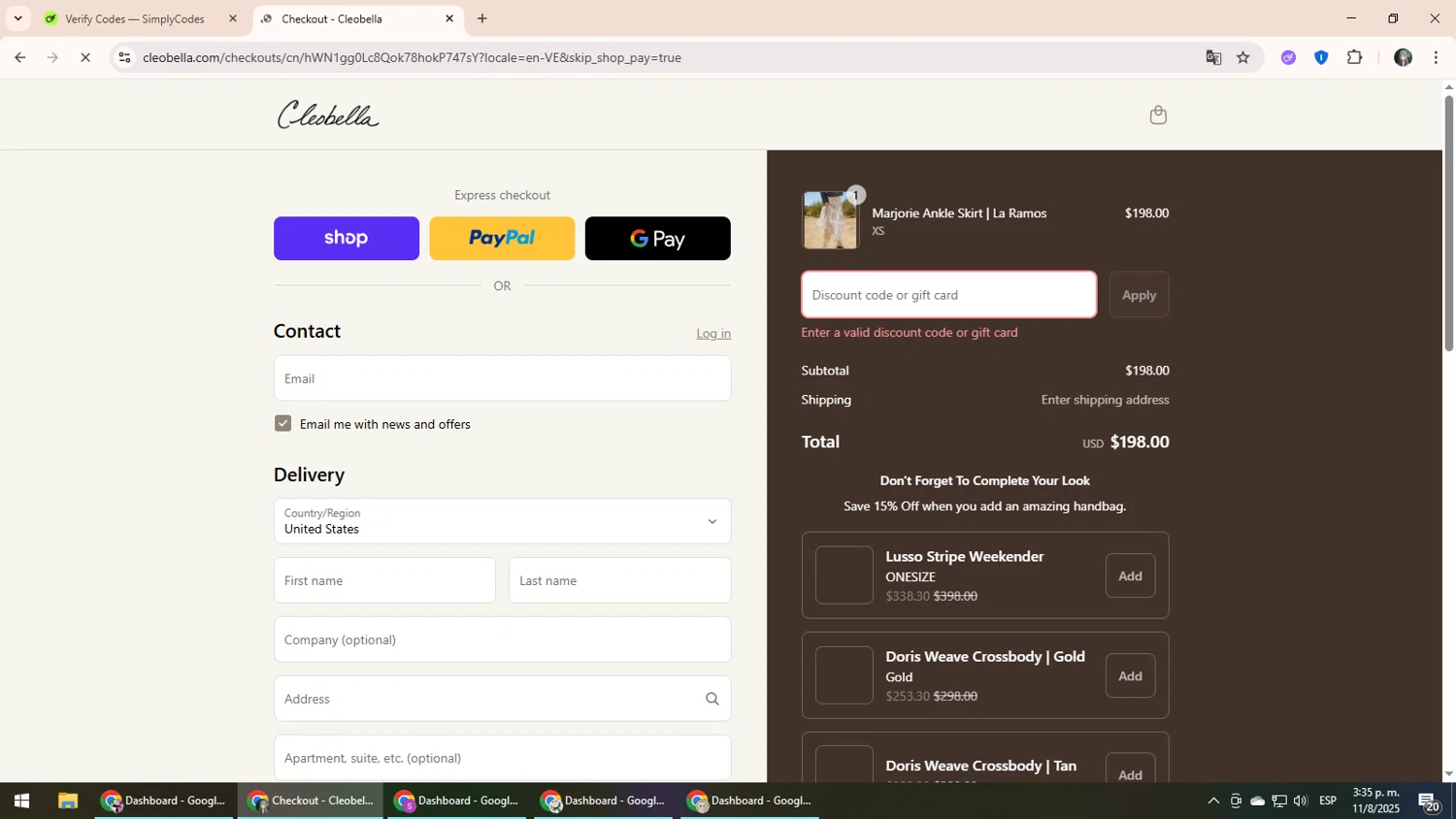Open the clock and date in taskbar

[1376, 802]
